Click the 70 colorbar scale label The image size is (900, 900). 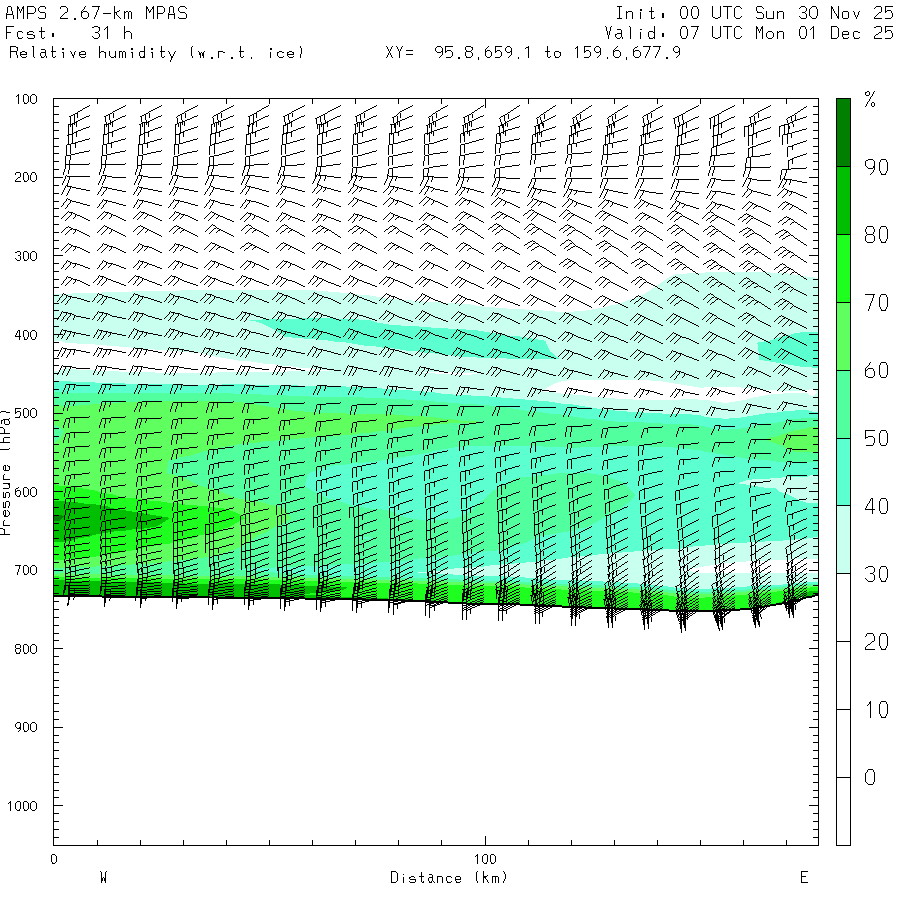click(x=876, y=302)
